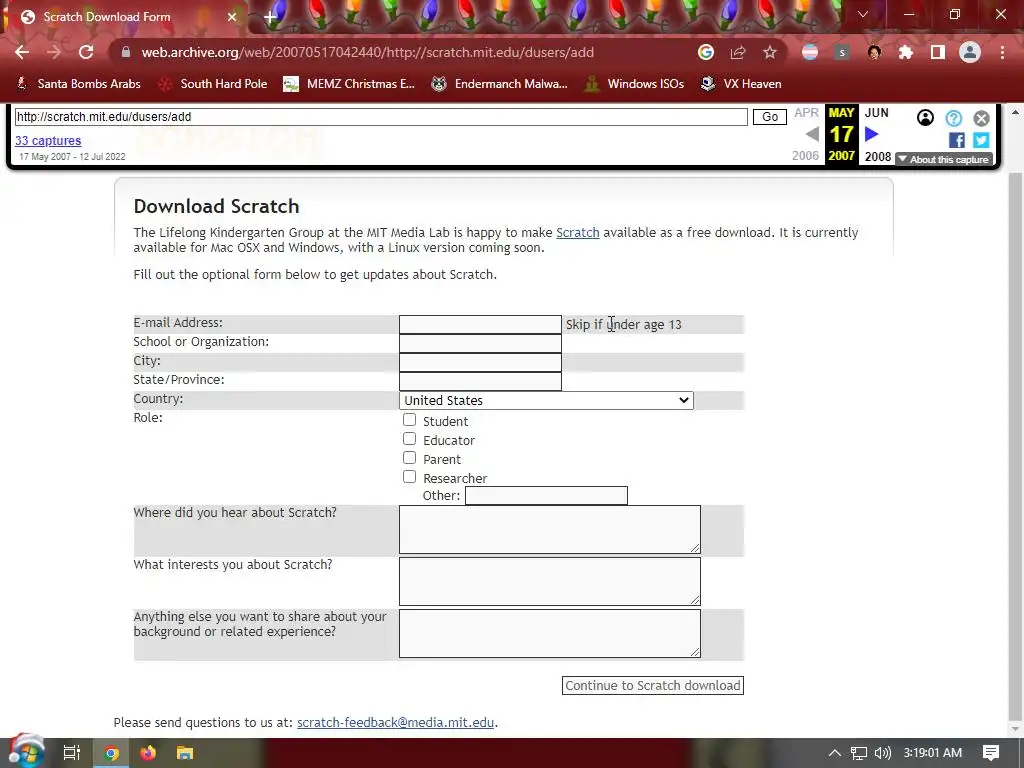Open VX Heaven bookmark

[x=741, y=84]
